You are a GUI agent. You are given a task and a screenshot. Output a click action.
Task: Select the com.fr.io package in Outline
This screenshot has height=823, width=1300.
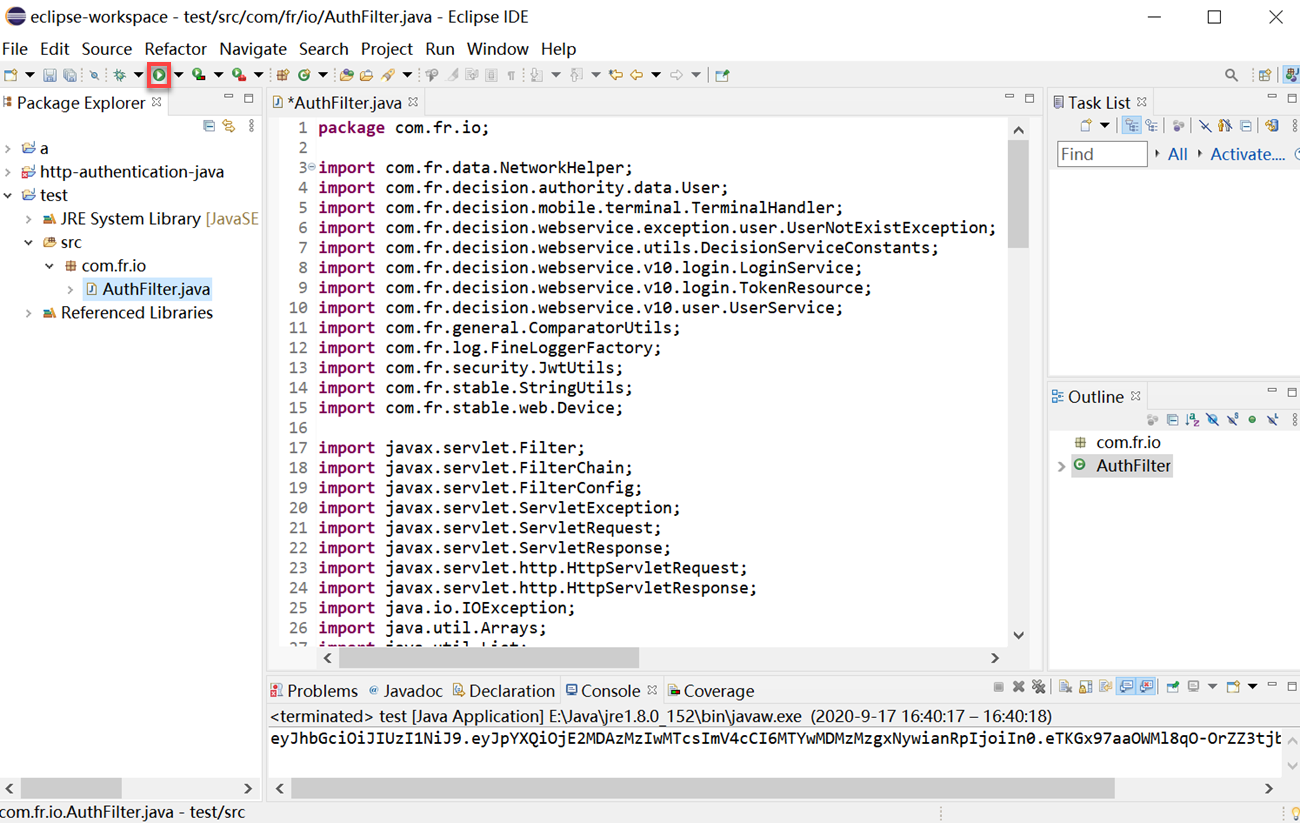pos(1128,442)
